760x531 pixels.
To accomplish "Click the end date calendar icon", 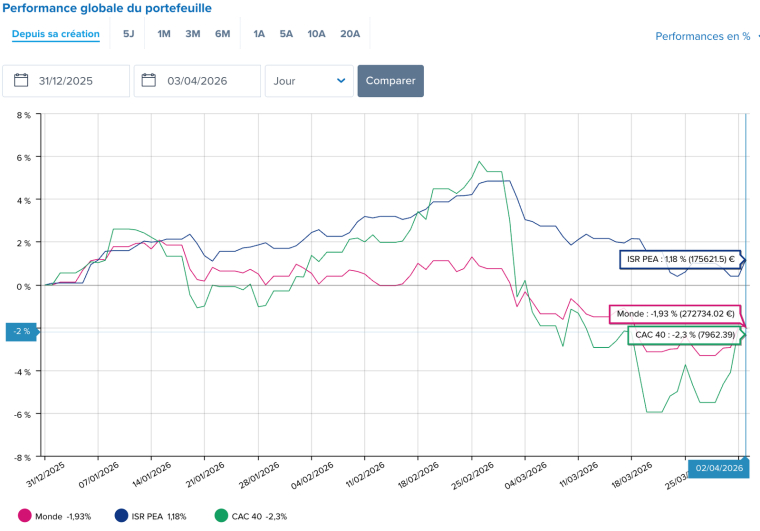I will tap(149, 81).
